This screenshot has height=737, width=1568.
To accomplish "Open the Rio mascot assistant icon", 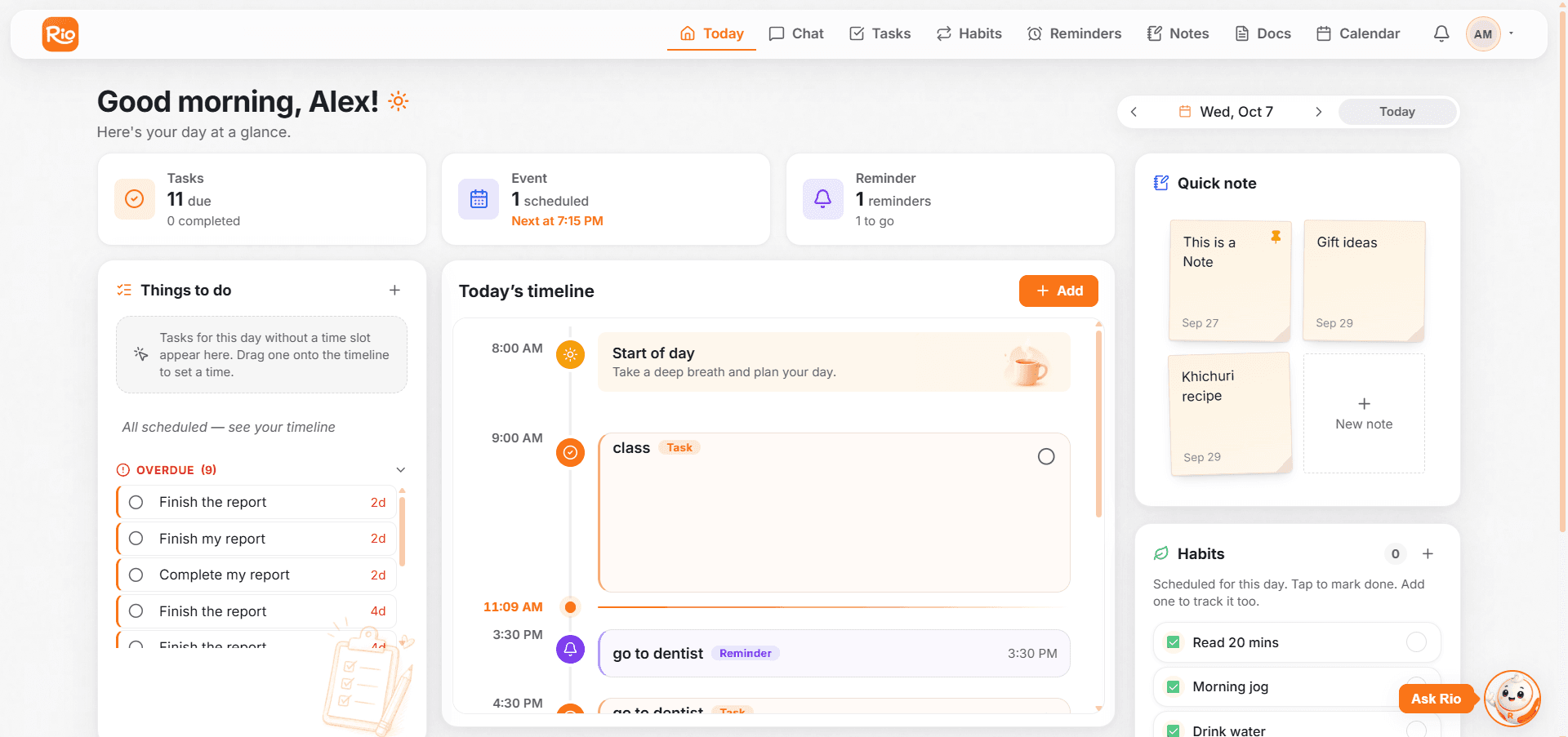I will [1512, 699].
